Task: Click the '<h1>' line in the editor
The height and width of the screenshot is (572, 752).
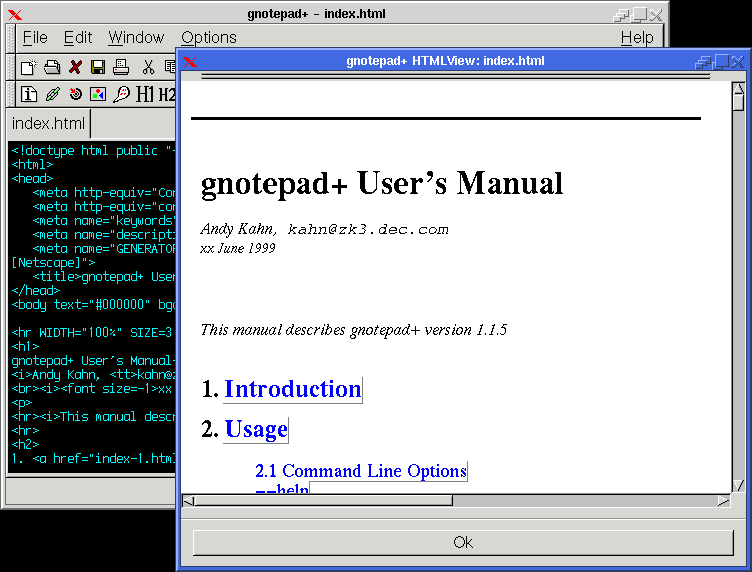Action: tap(25, 346)
